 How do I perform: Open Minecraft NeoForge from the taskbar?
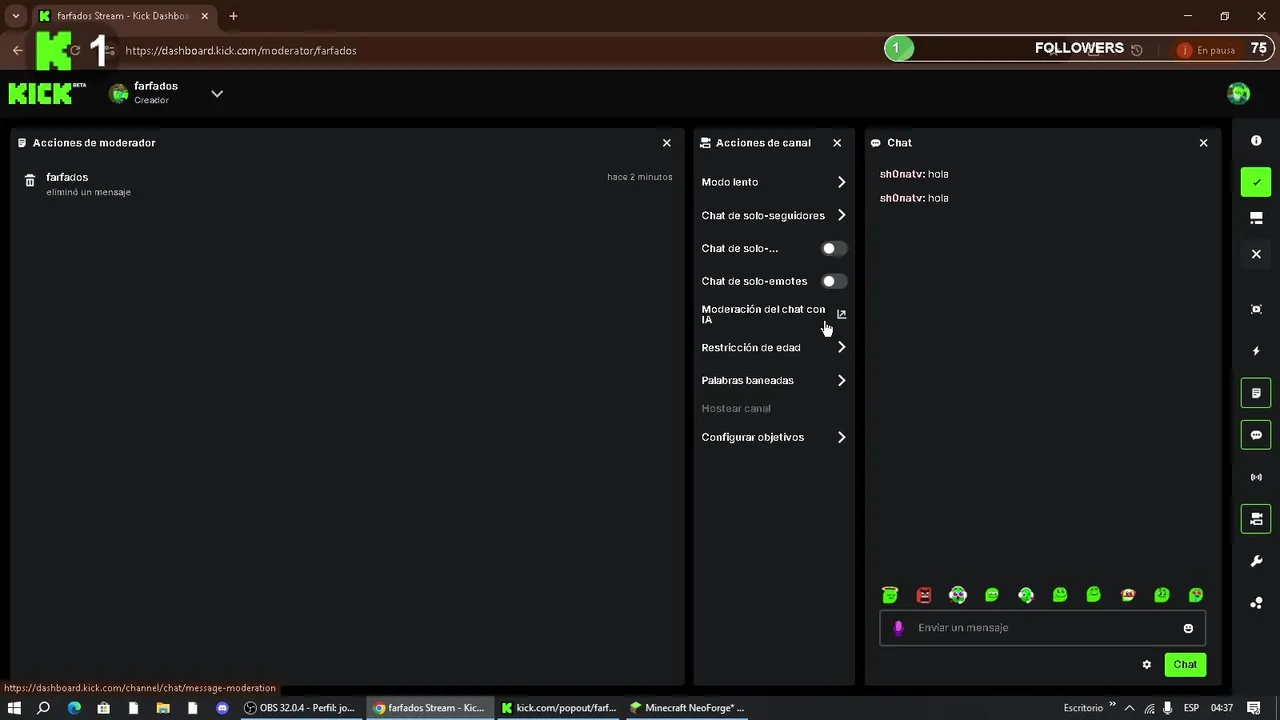[x=686, y=708]
